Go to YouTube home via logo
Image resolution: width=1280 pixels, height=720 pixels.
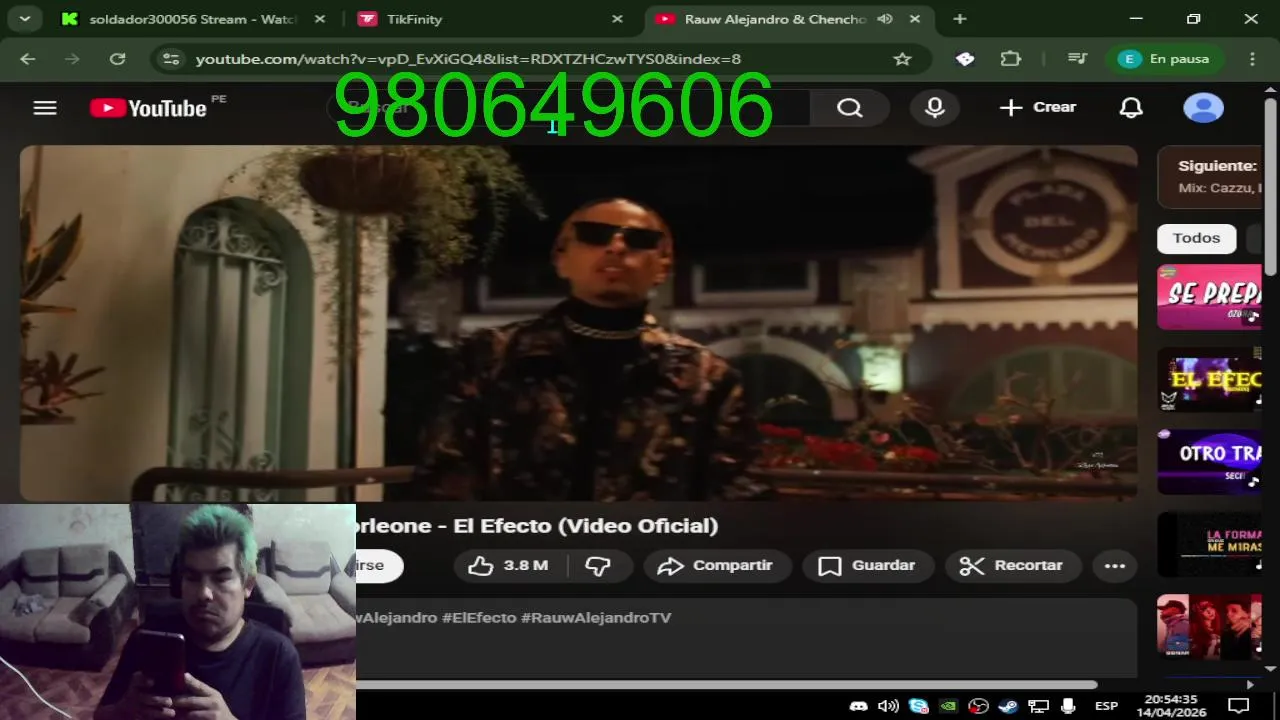click(148, 108)
